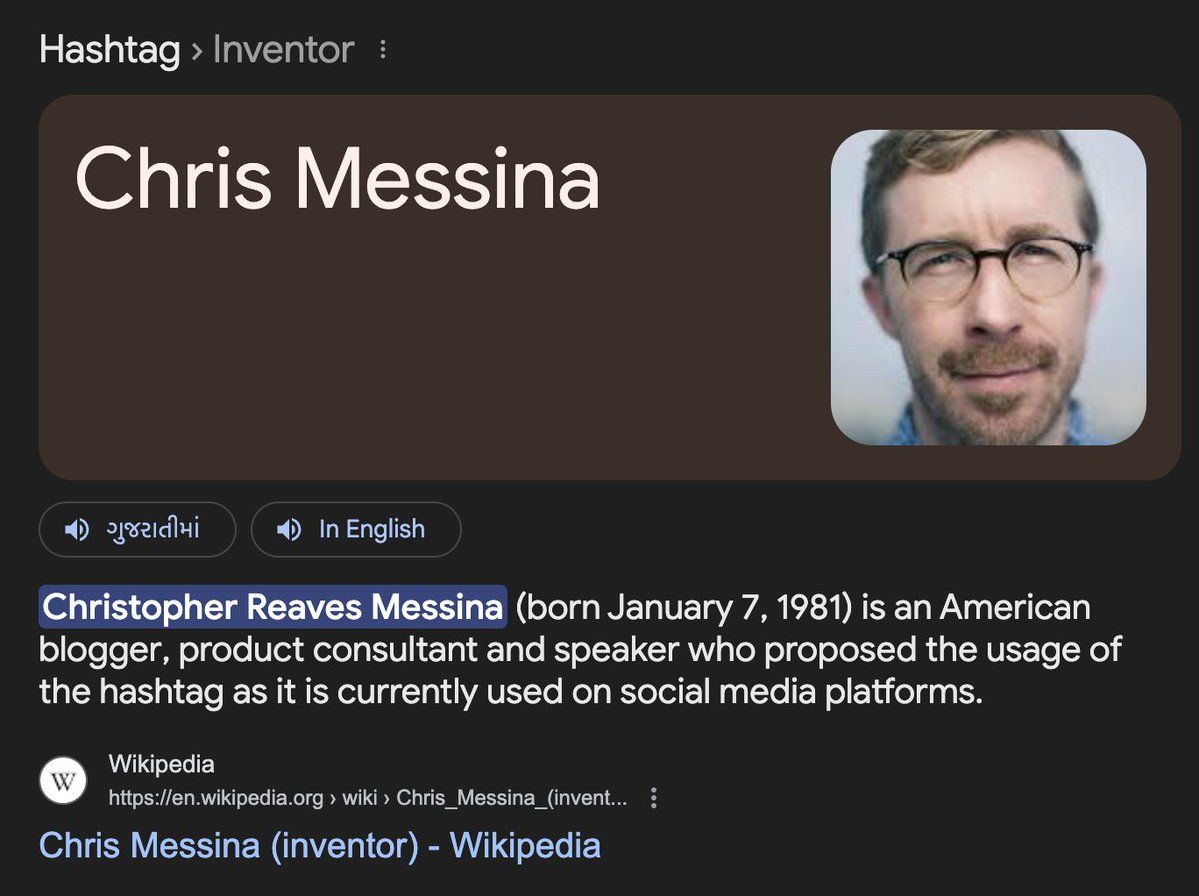
Task: Open the Chris Messina (inventor) Wikipedia link
Action: [x=320, y=846]
